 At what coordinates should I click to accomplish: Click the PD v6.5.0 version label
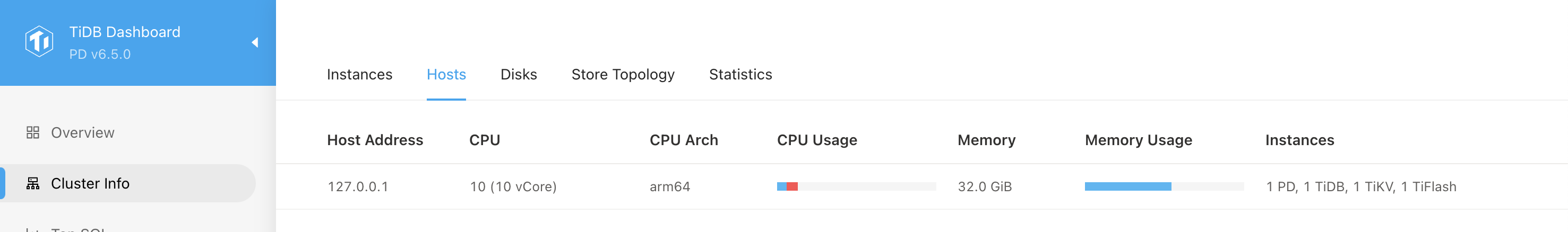tap(100, 55)
